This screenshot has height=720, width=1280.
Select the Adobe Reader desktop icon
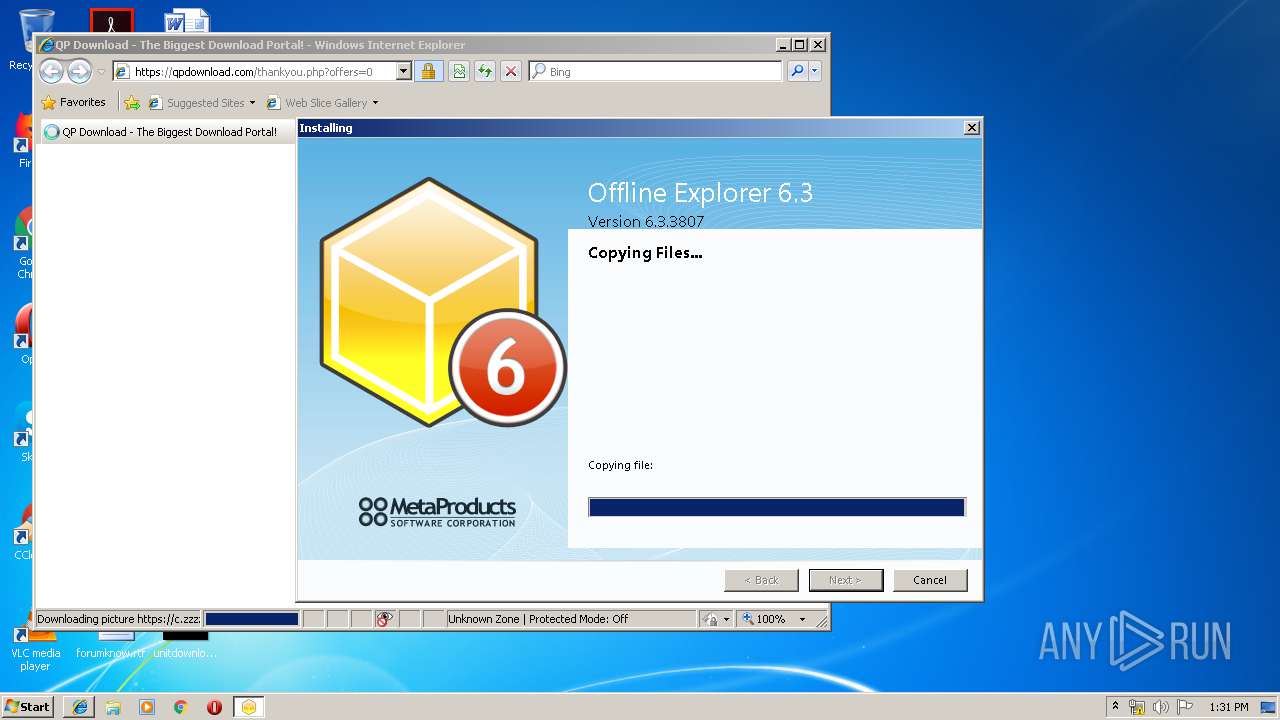[111, 20]
